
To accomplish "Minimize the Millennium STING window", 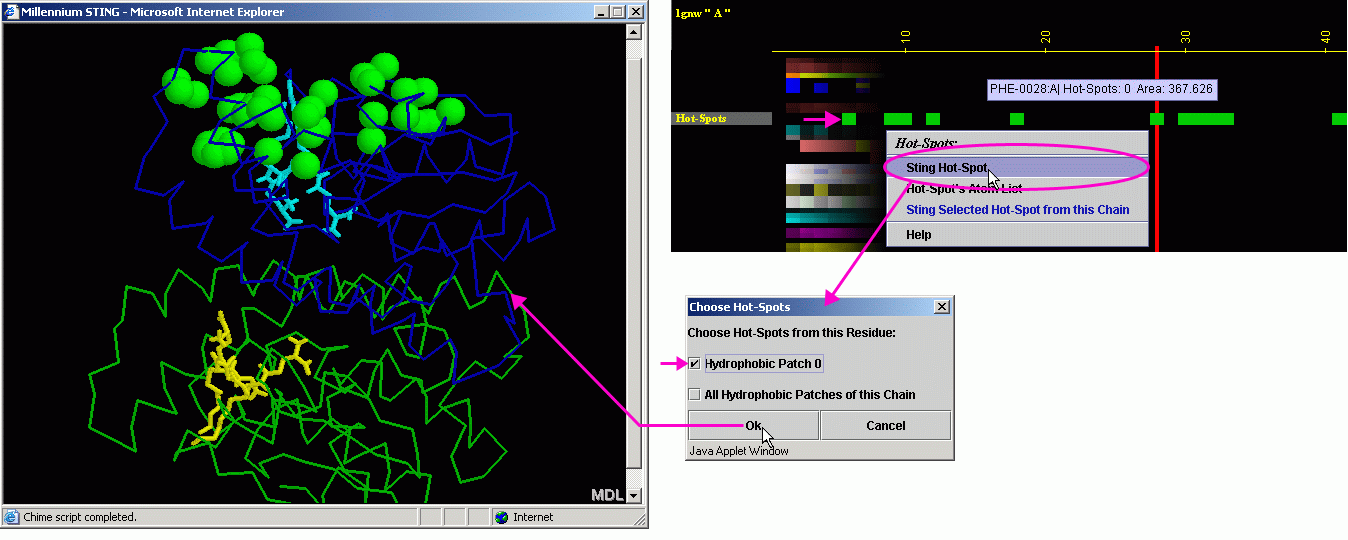I will [600, 12].
